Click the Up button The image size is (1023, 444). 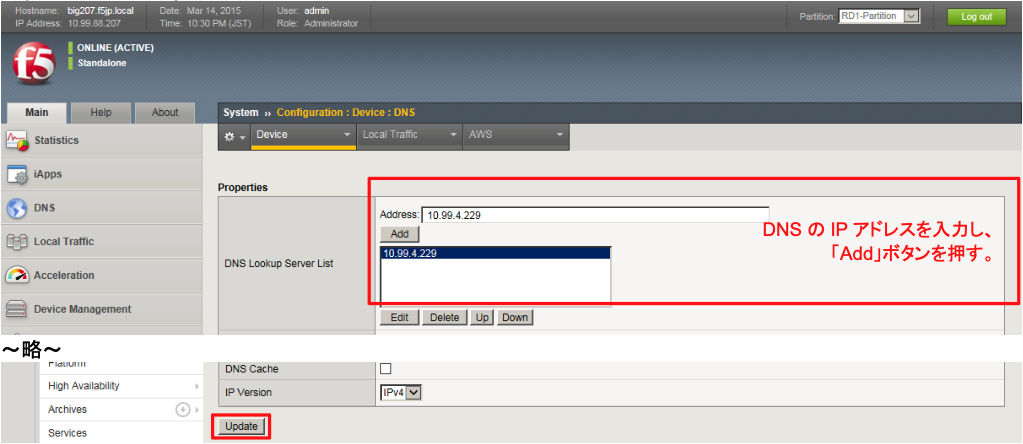point(481,318)
